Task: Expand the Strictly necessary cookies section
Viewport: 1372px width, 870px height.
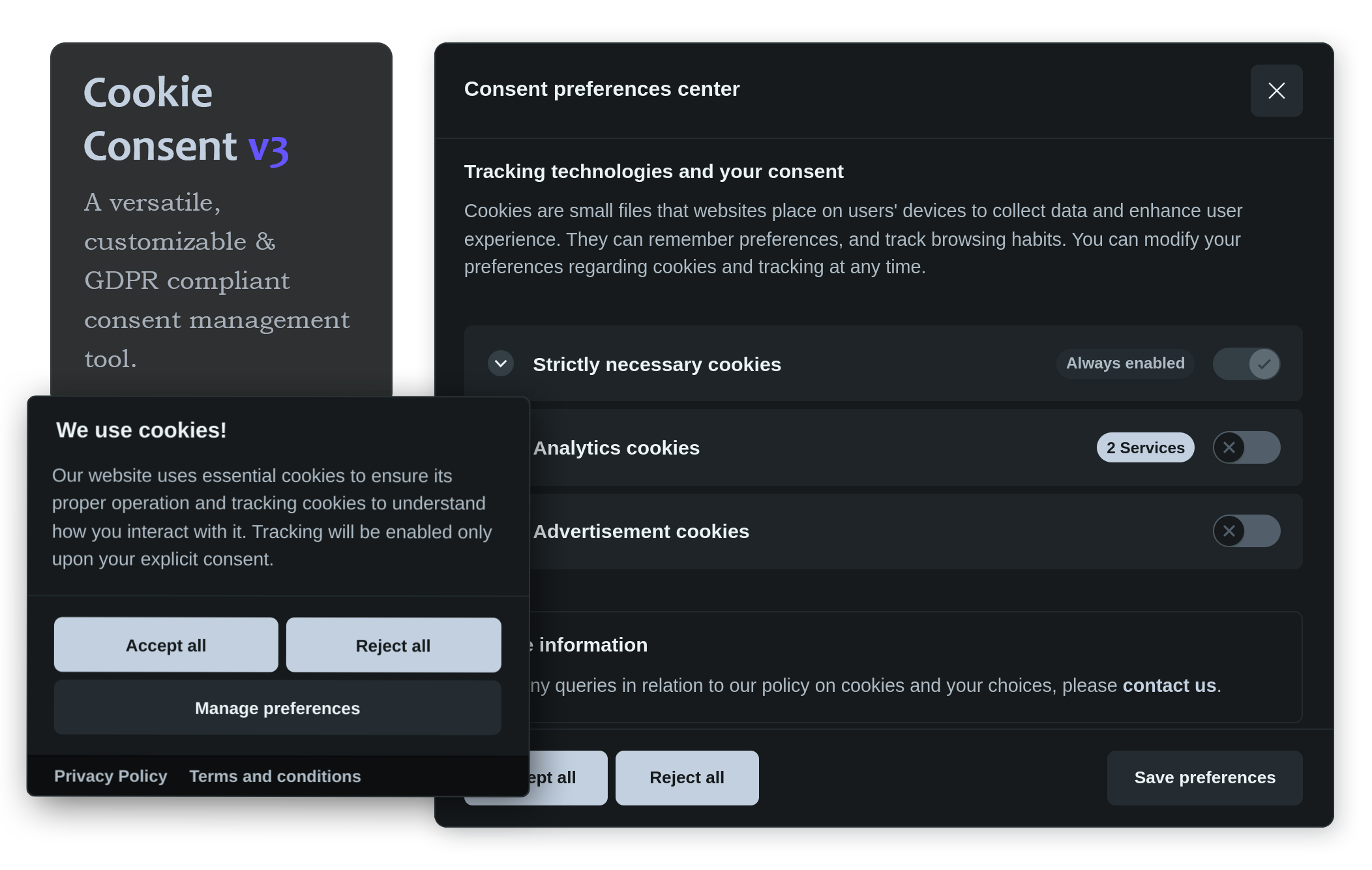Action: click(x=501, y=363)
